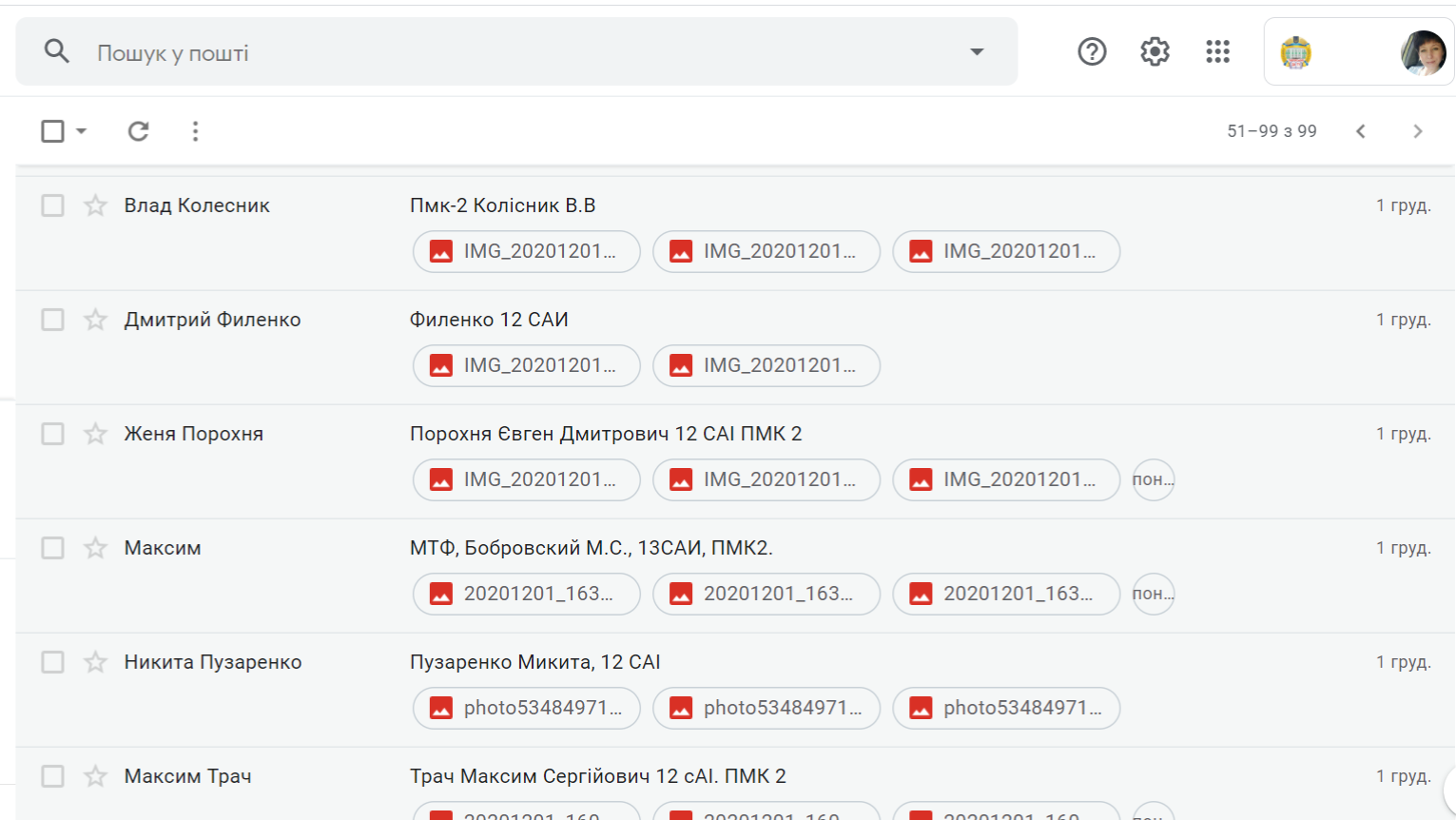Check the Никита Пузаренко email checkbox
Image resolution: width=1456 pixels, height=820 pixels.
(x=52, y=662)
